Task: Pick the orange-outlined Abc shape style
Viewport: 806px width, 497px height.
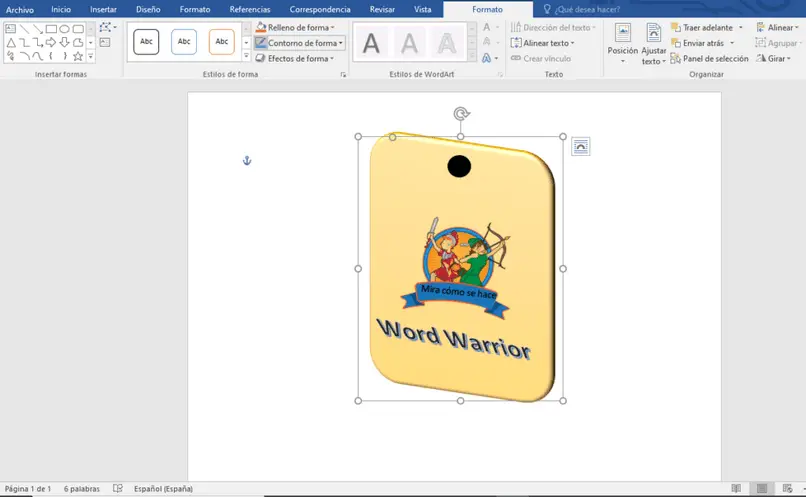Action: [221, 42]
